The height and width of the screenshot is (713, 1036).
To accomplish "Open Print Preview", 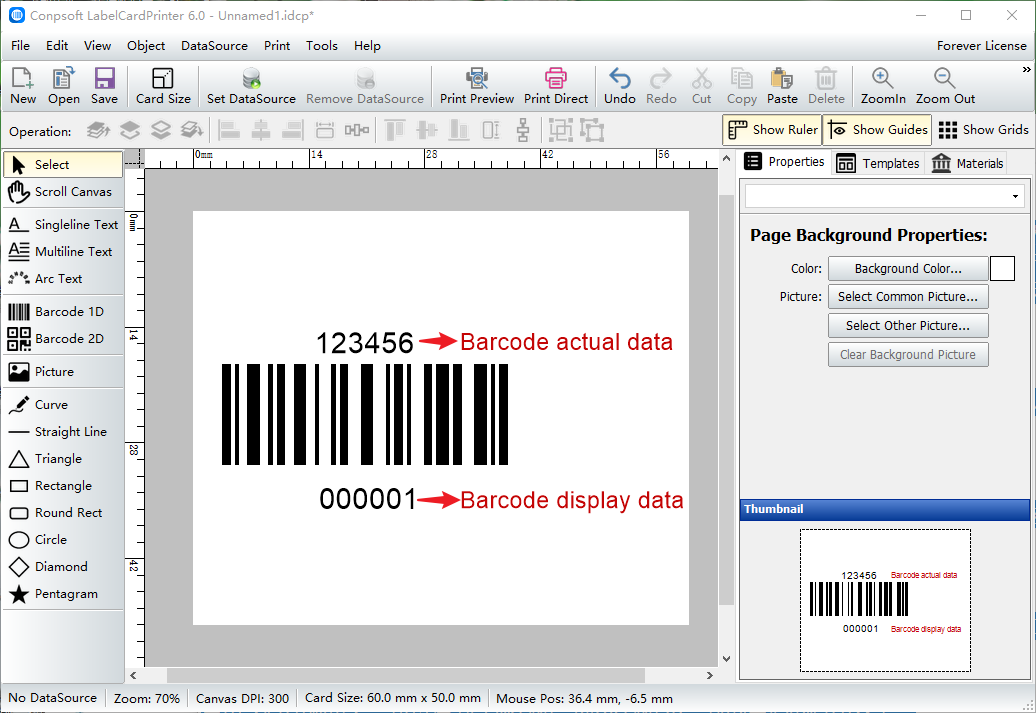I will (476, 86).
